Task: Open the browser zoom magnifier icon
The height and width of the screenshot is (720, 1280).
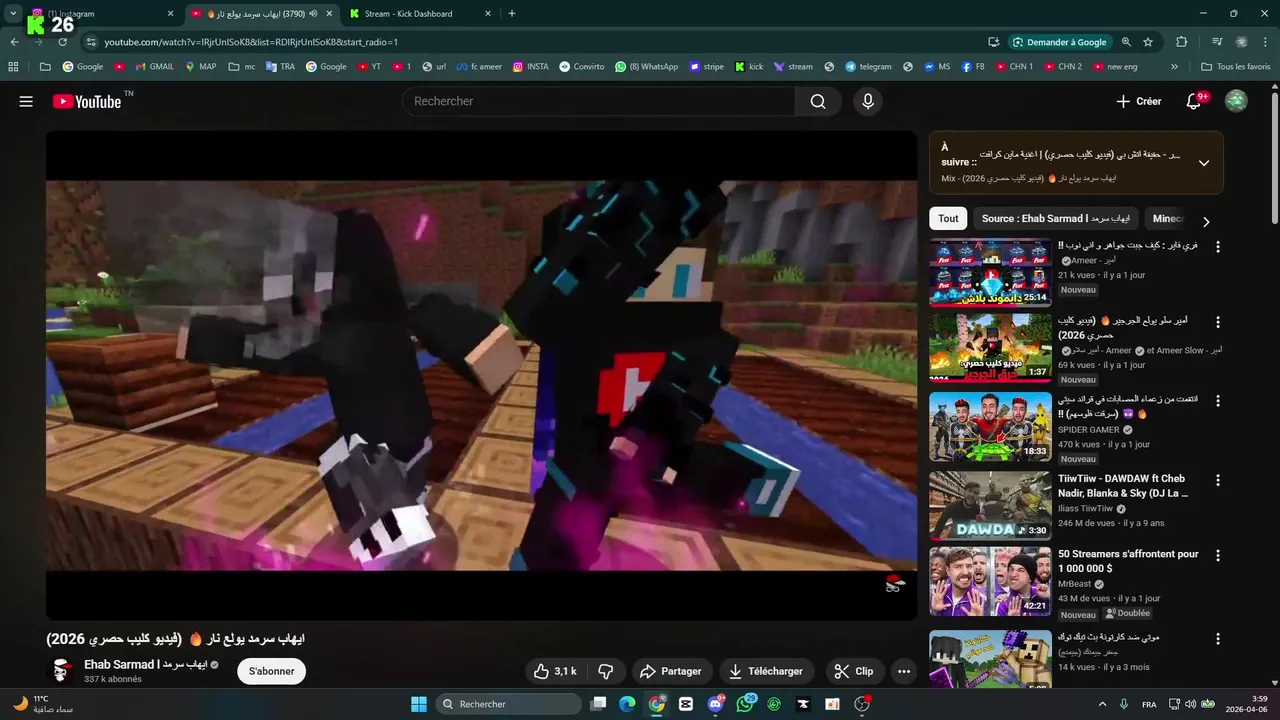Action: coord(1126,42)
